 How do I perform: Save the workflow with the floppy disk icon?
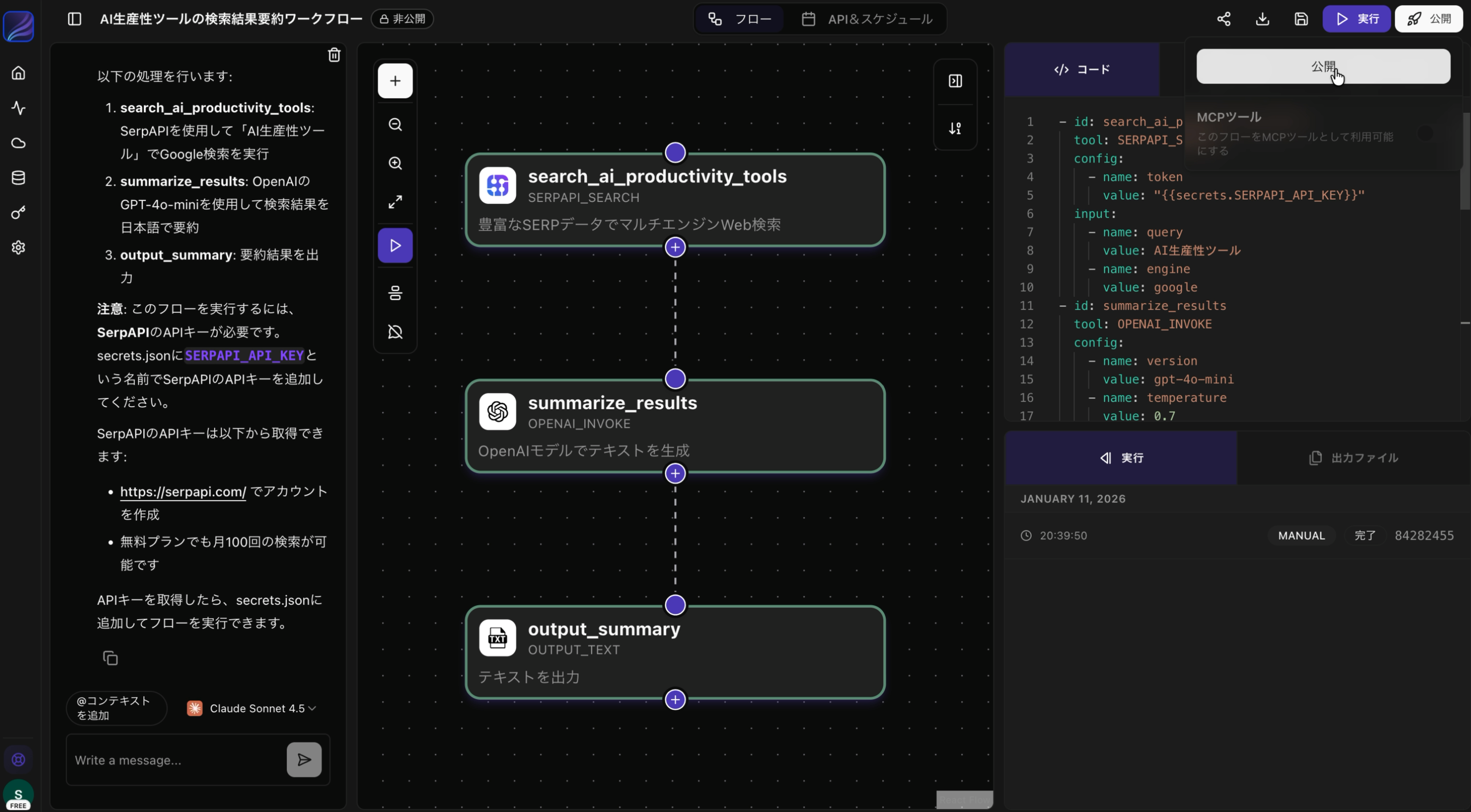(1301, 19)
